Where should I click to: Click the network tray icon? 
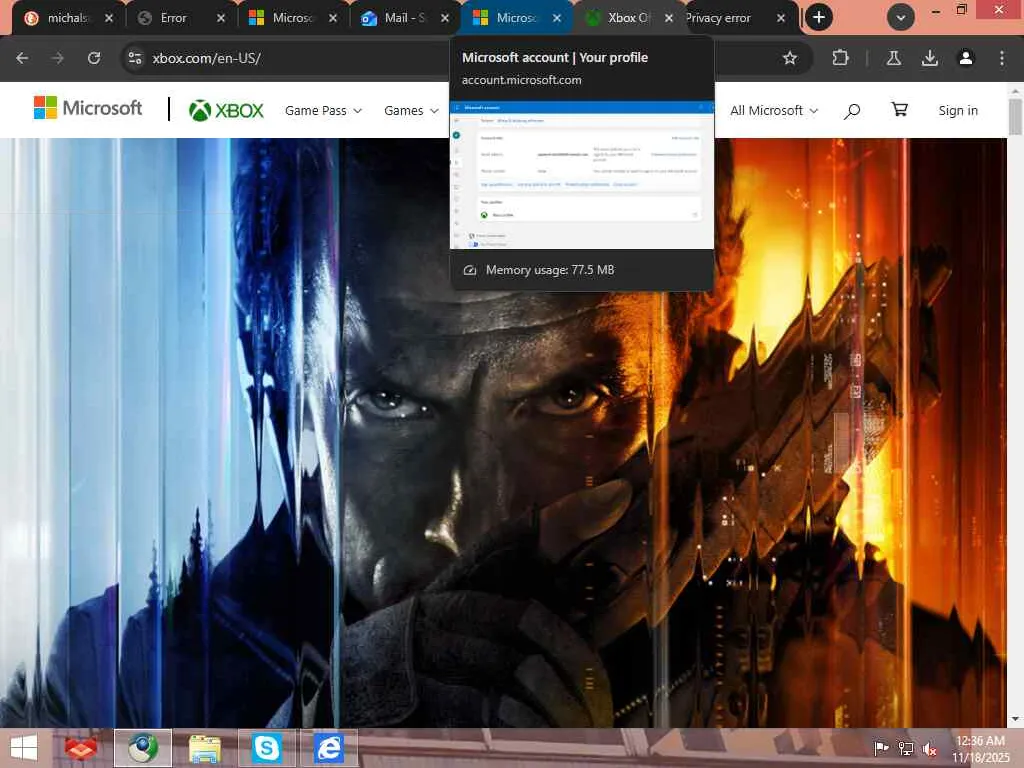pyautogui.click(x=906, y=748)
